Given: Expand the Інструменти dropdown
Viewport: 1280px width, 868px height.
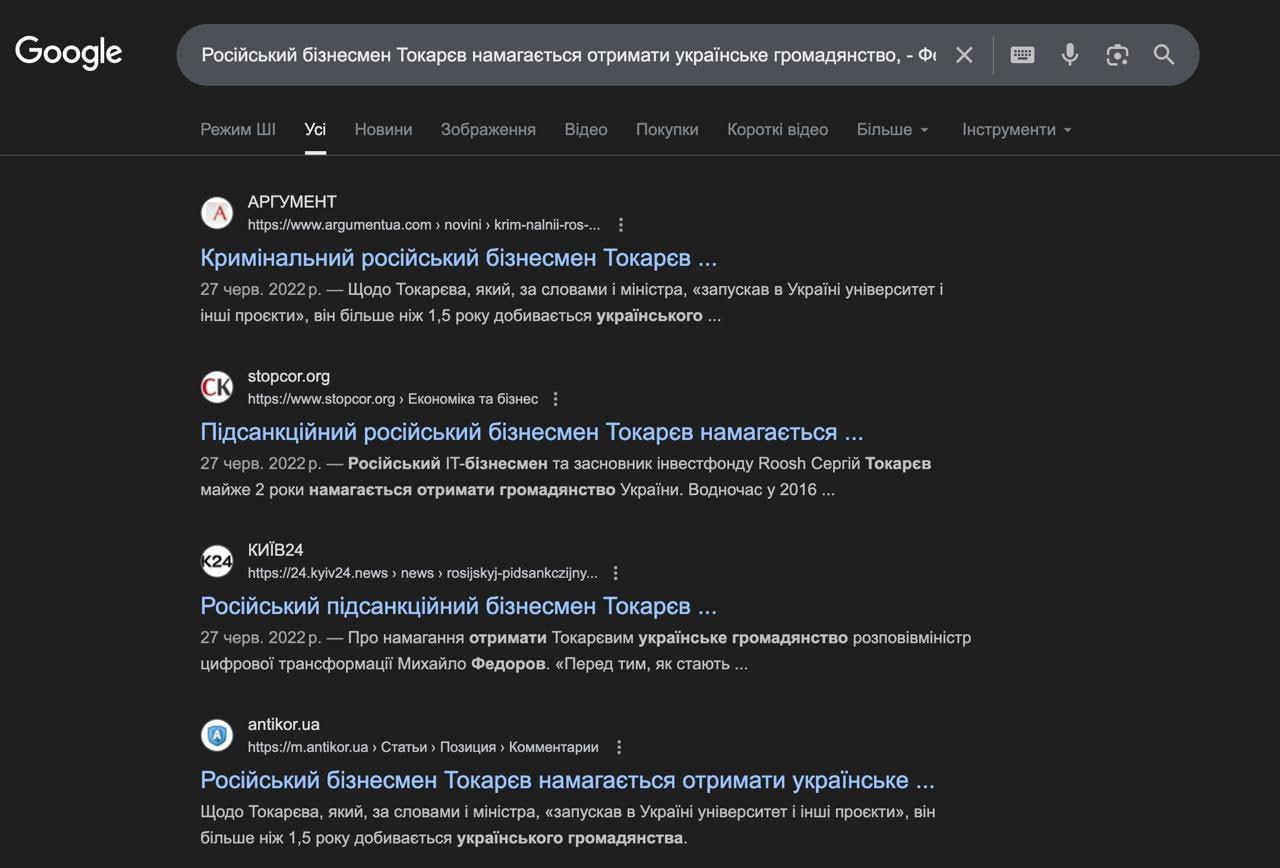Looking at the screenshot, I should point(1017,129).
